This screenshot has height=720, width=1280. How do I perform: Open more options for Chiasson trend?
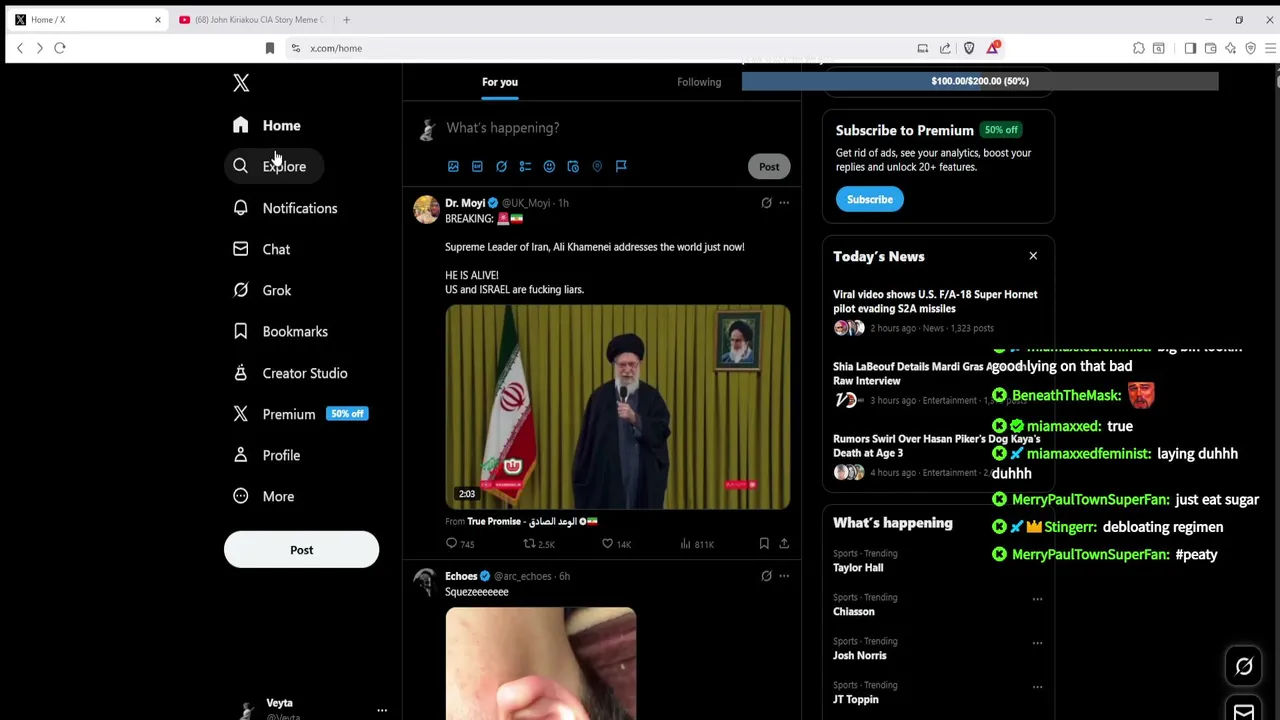click(x=1037, y=599)
